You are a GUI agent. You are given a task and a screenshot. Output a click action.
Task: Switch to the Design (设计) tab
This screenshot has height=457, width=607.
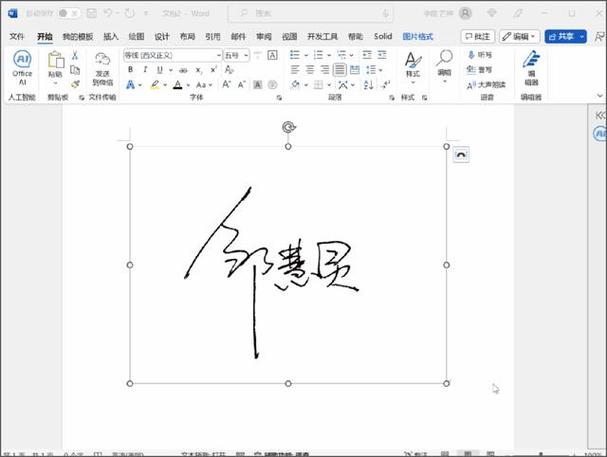click(162, 36)
